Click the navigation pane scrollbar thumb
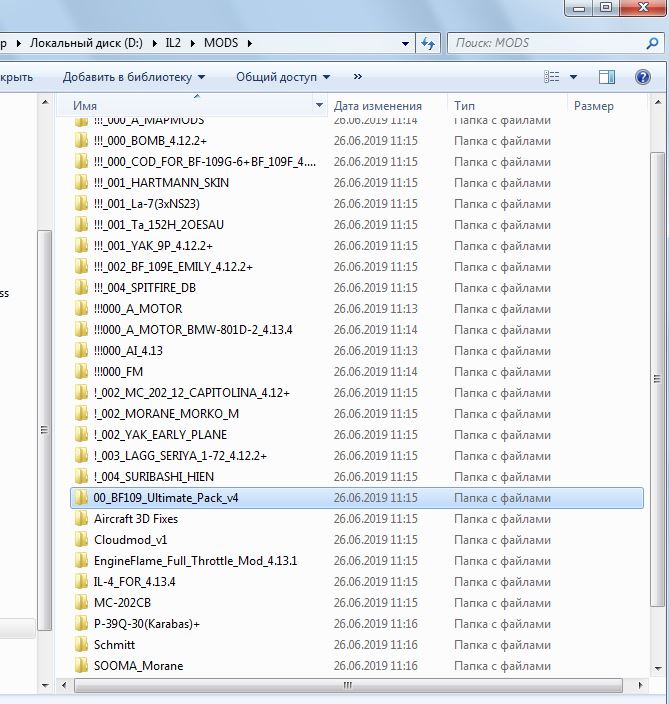The width and height of the screenshot is (669, 704). click(44, 430)
